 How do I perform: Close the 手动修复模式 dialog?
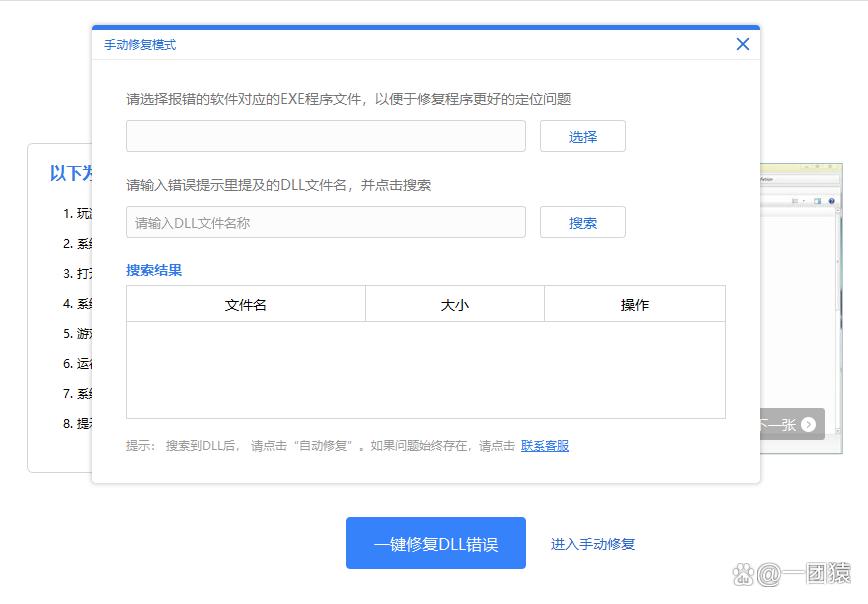point(742,44)
